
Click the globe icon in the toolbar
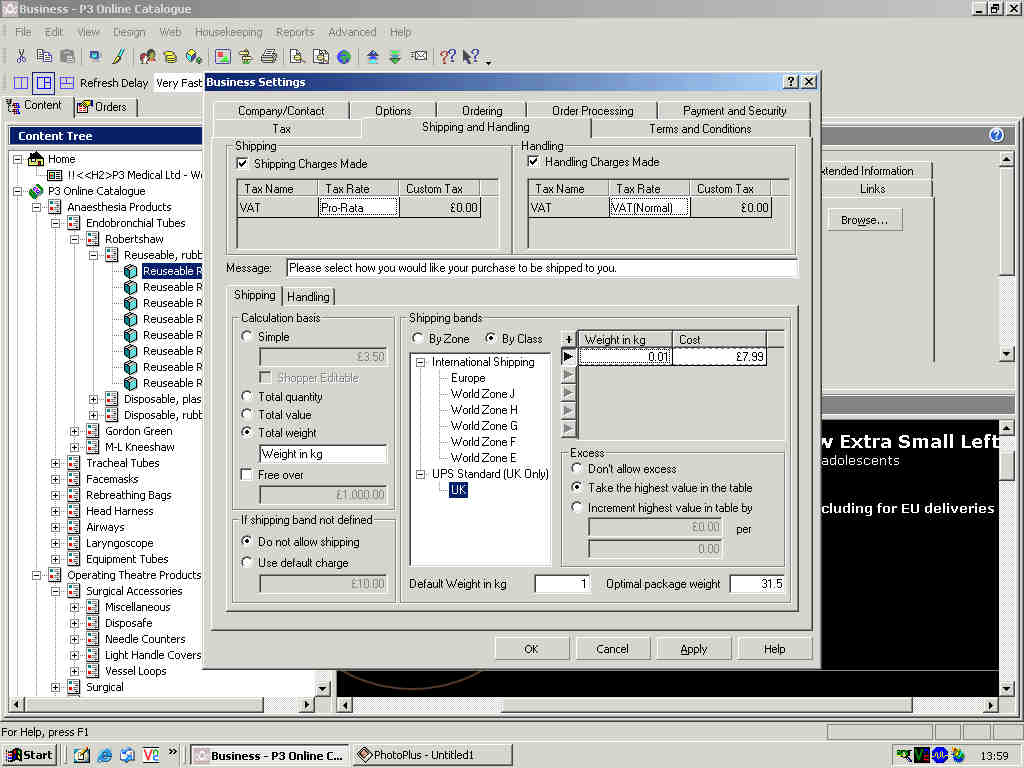(x=344, y=56)
